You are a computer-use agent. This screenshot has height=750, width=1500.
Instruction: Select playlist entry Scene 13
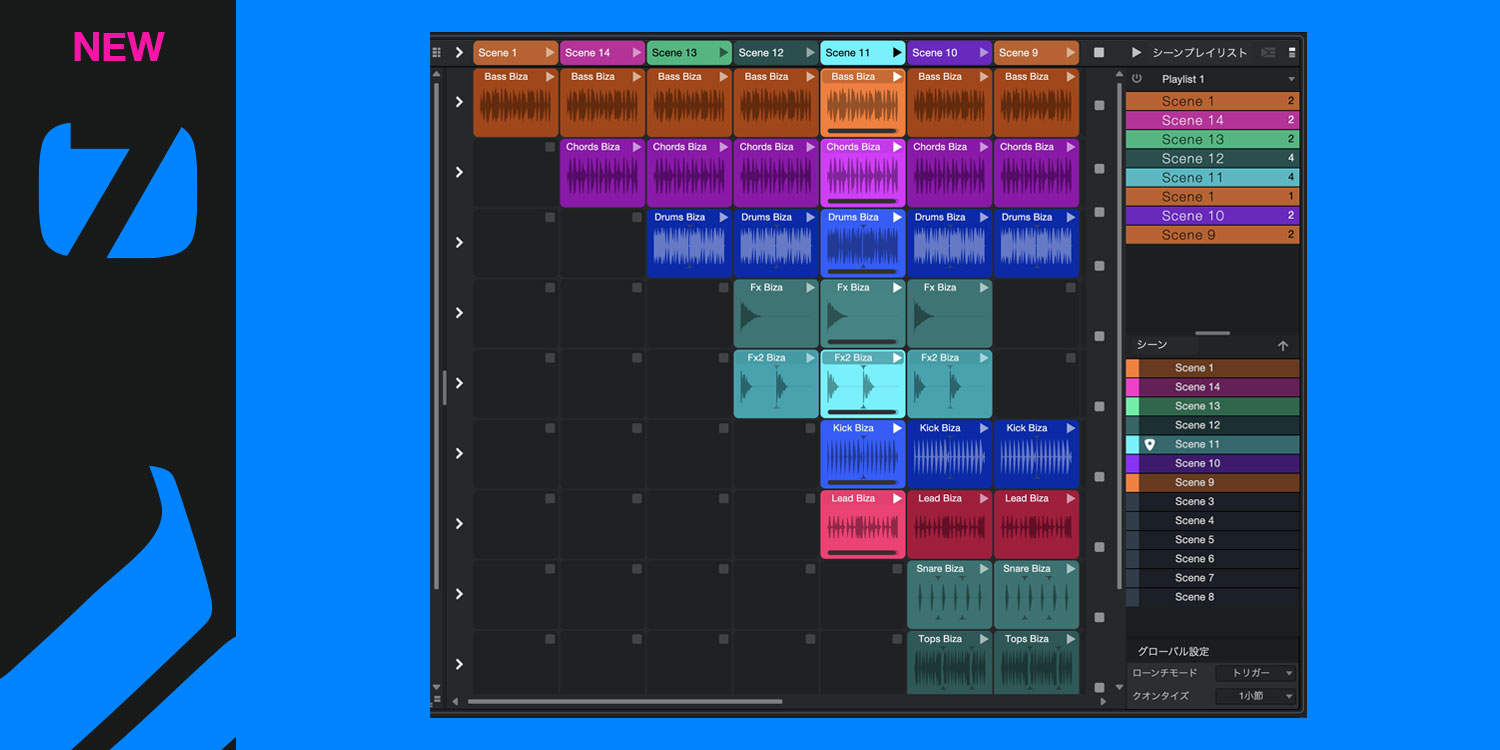coord(1212,139)
